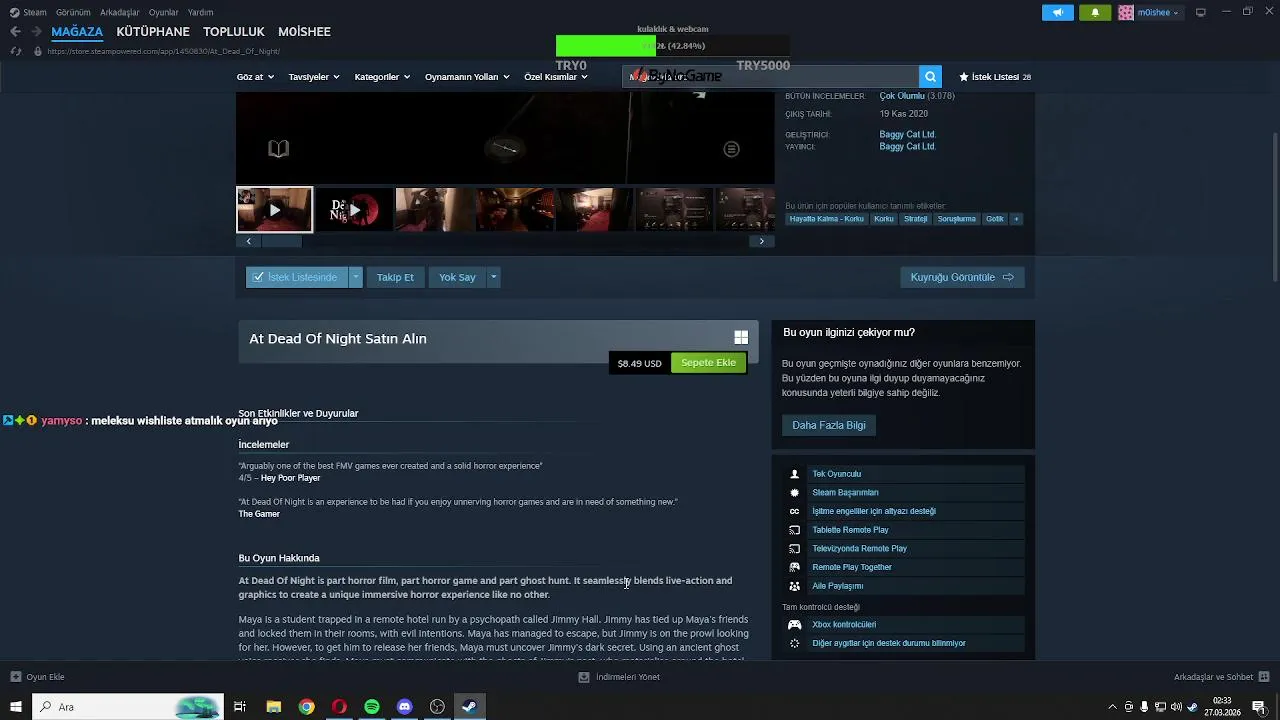Click the Gotik tag
This screenshot has width=1280, height=720.
point(994,219)
